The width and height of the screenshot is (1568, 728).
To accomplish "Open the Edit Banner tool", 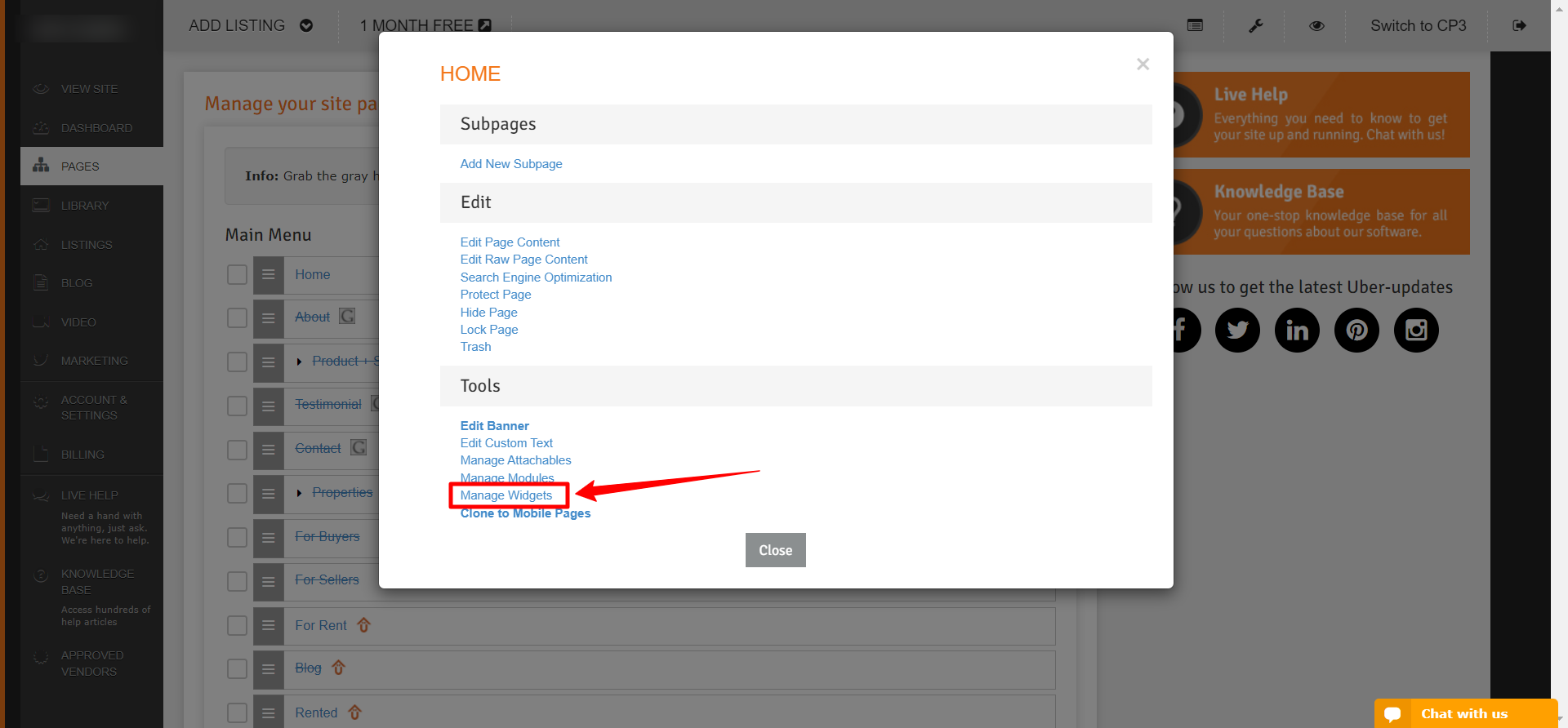I will click(494, 426).
